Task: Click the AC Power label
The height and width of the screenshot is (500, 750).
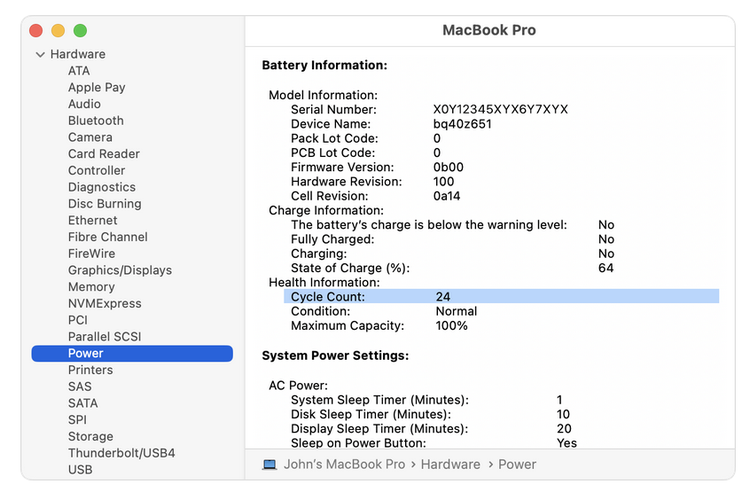Action: 298,386
